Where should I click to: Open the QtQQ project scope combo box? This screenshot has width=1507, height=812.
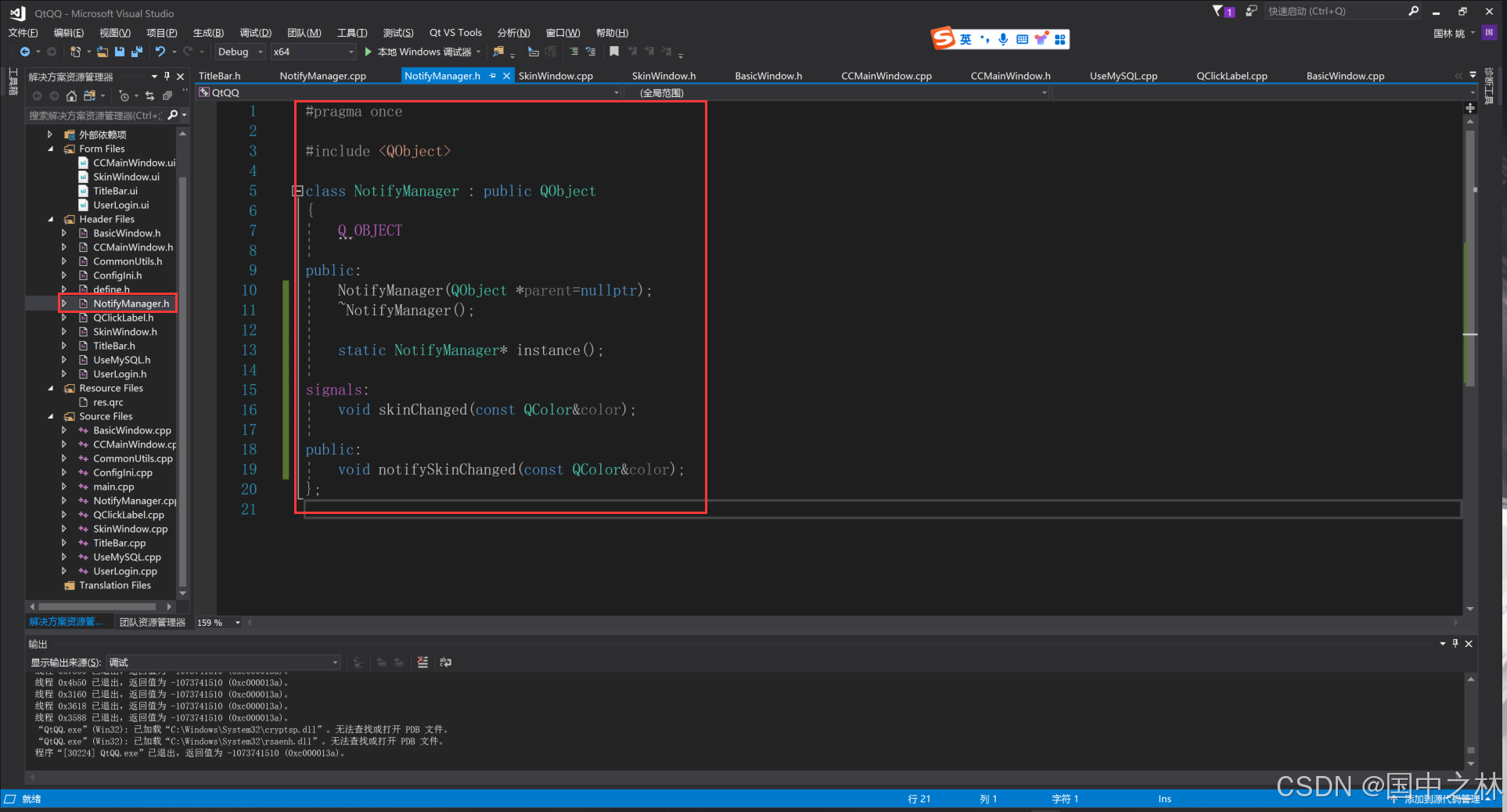pyautogui.click(x=408, y=92)
